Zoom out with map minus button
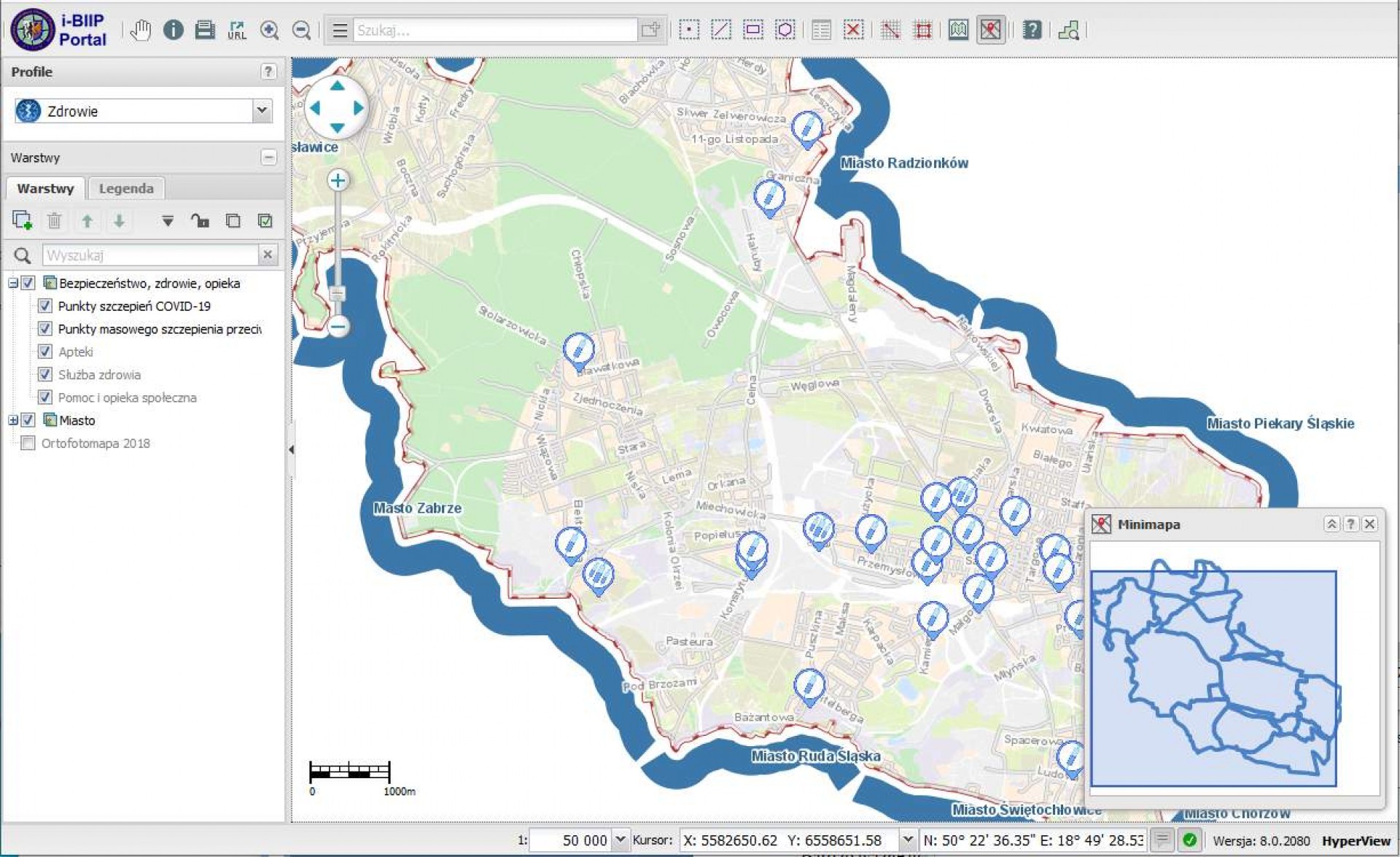 [338, 326]
